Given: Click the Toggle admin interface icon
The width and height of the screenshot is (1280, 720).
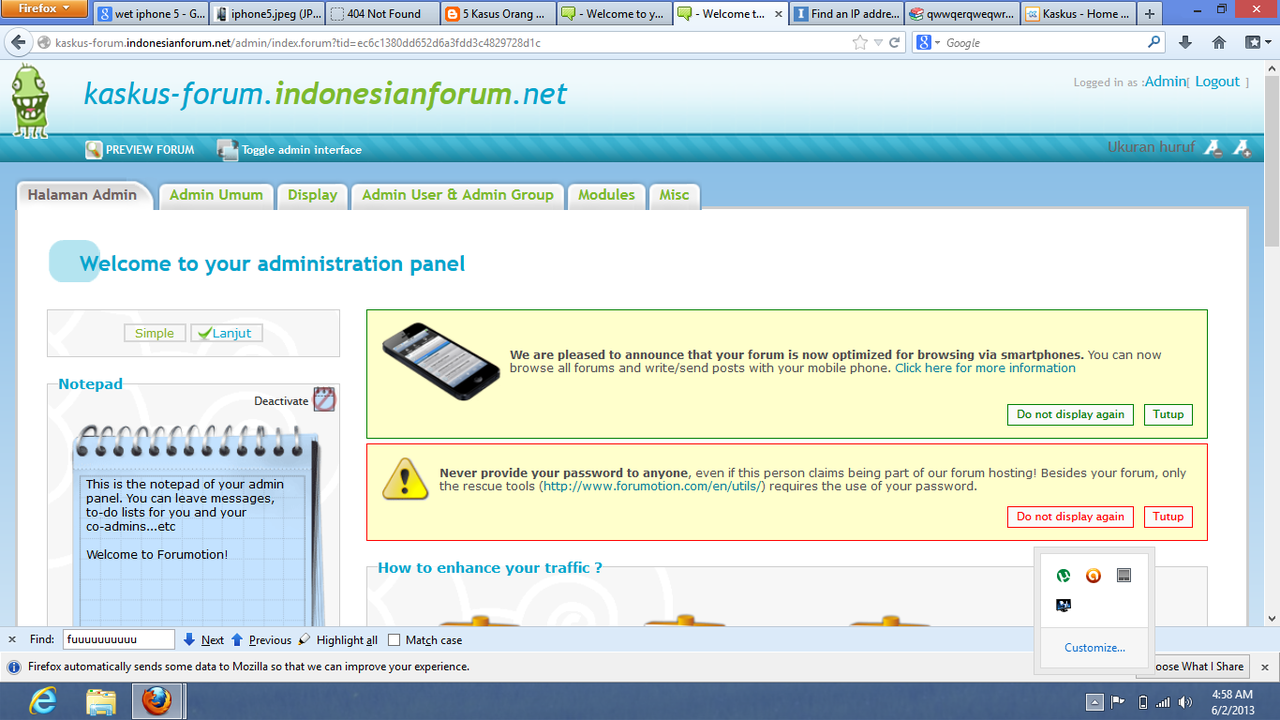Looking at the screenshot, I should click(228, 150).
